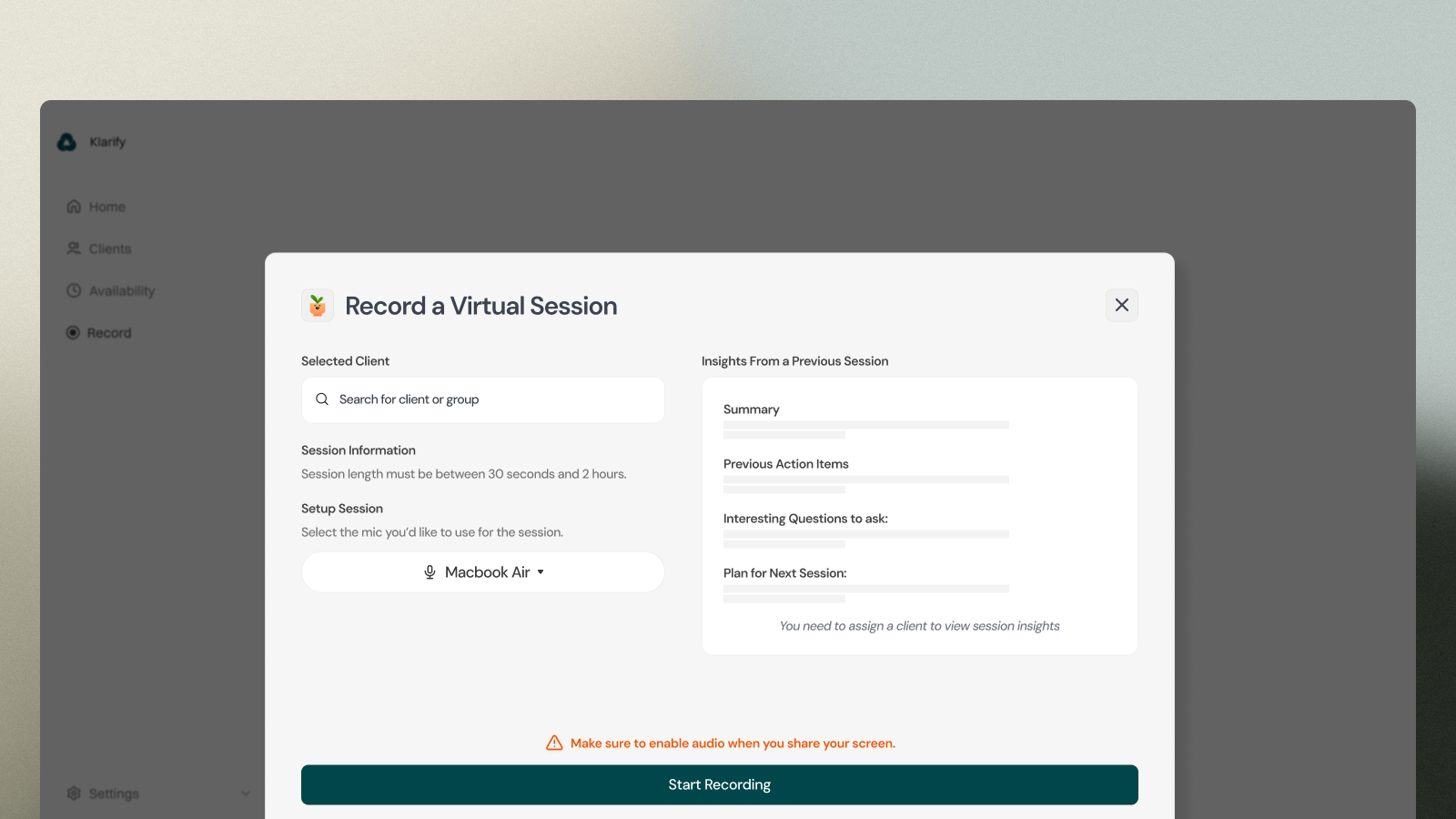
Task: Click the Settings gear icon
Action: [74, 793]
